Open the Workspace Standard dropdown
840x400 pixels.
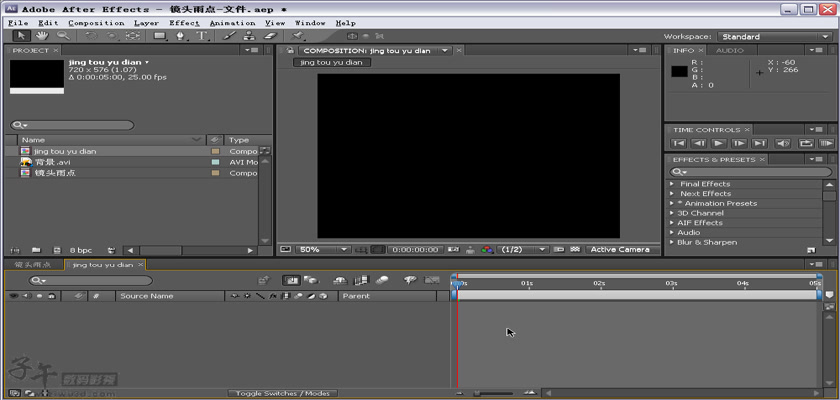pos(775,37)
